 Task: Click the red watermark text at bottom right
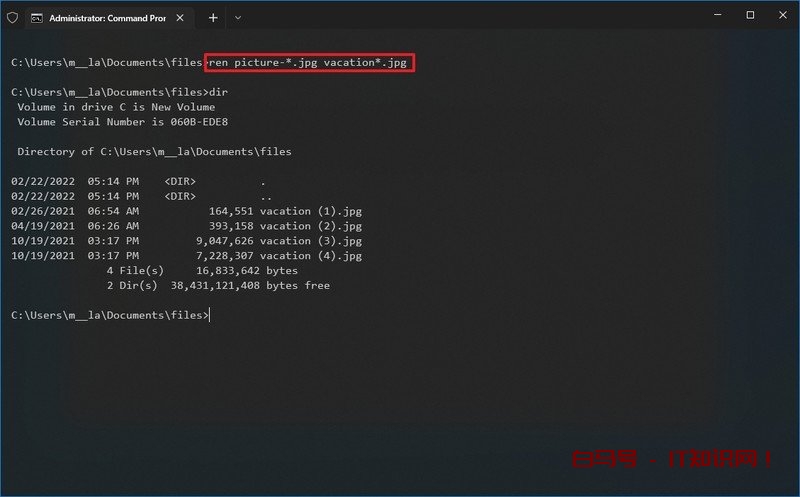tap(671, 460)
